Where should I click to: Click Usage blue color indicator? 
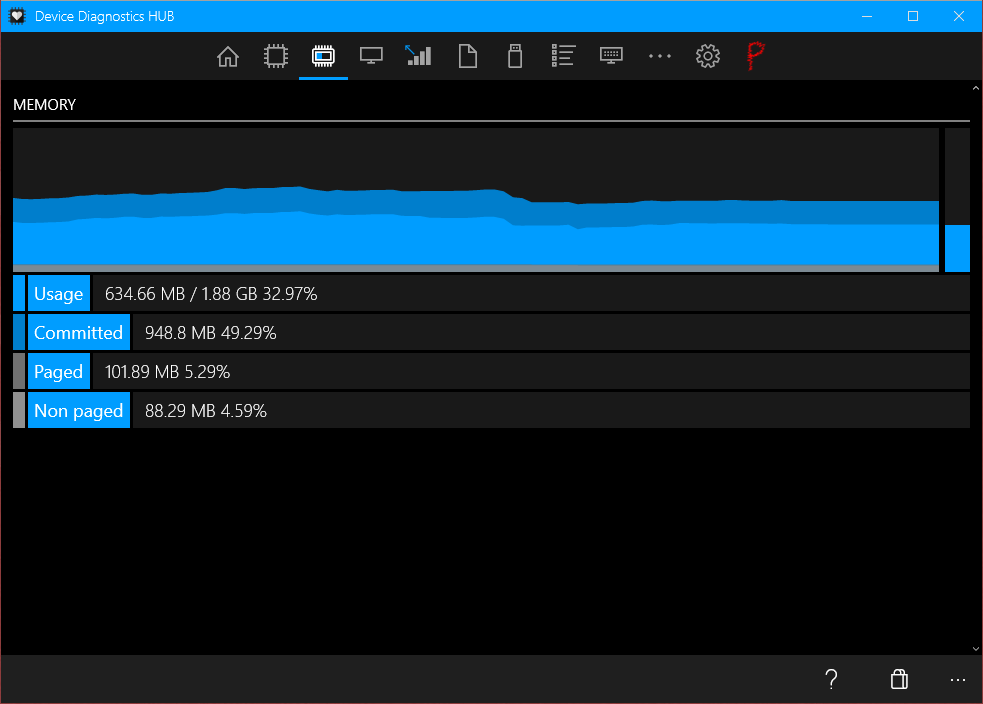pyautogui.click(x=19, y=293)
